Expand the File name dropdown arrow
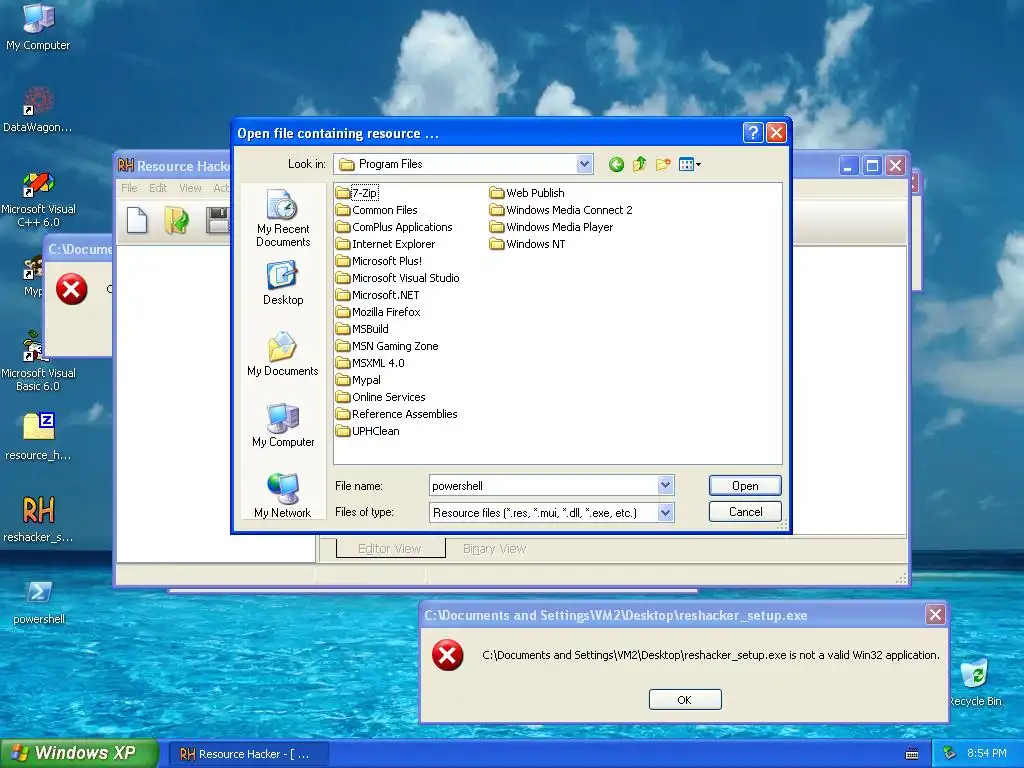 click(665, 485)
